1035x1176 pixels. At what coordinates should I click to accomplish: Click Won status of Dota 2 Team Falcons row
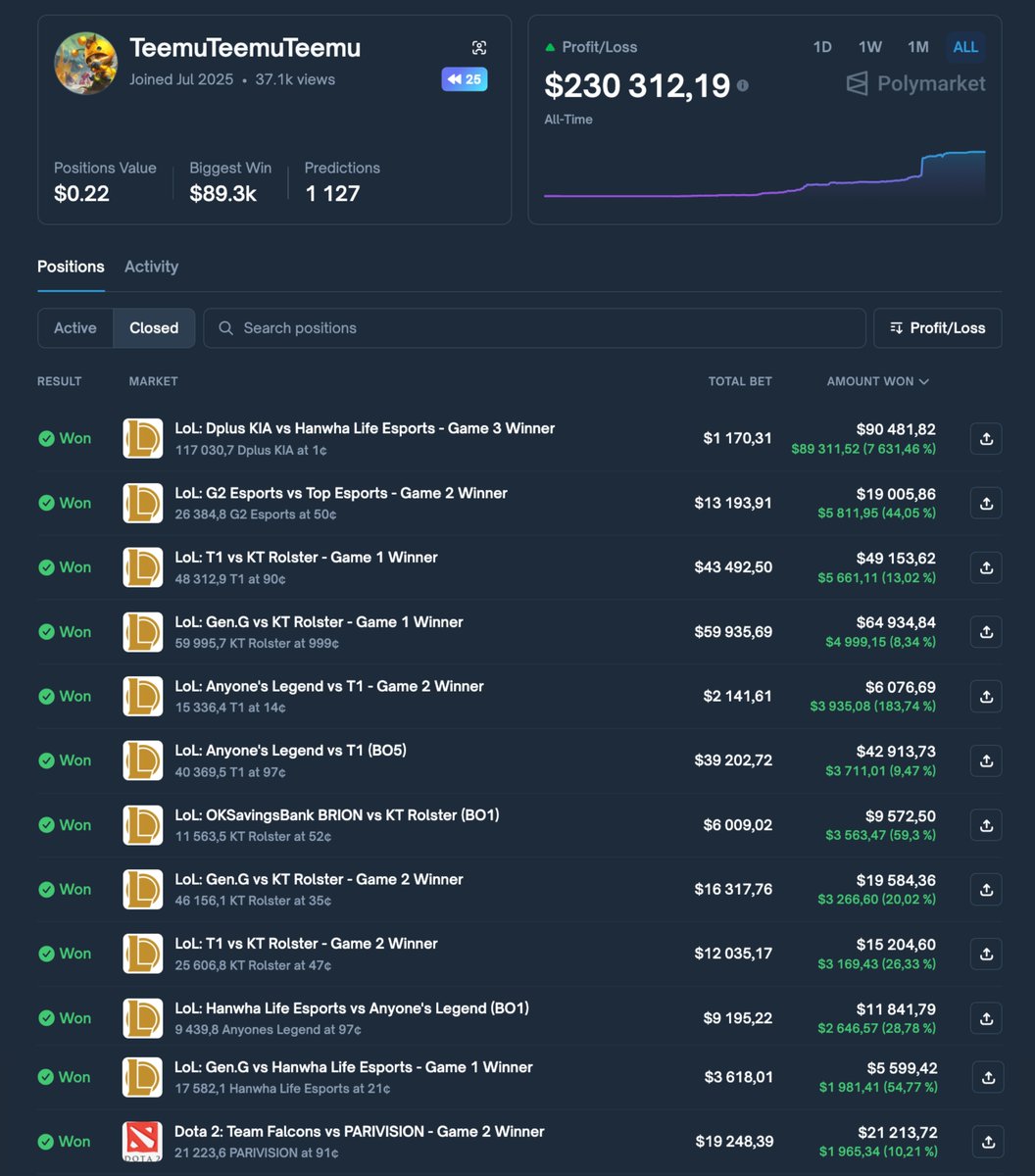[x=65, y=1142]
